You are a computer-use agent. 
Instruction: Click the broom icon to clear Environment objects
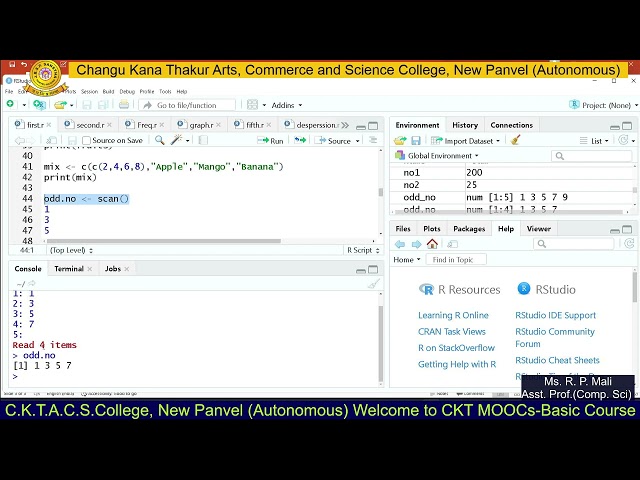516,141
